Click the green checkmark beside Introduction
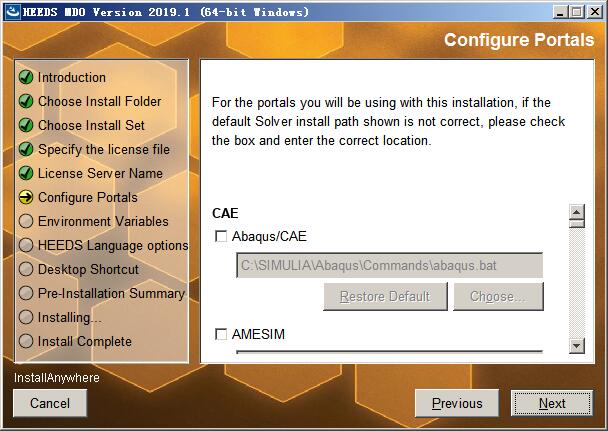The image size is (608, 431). 26,77
